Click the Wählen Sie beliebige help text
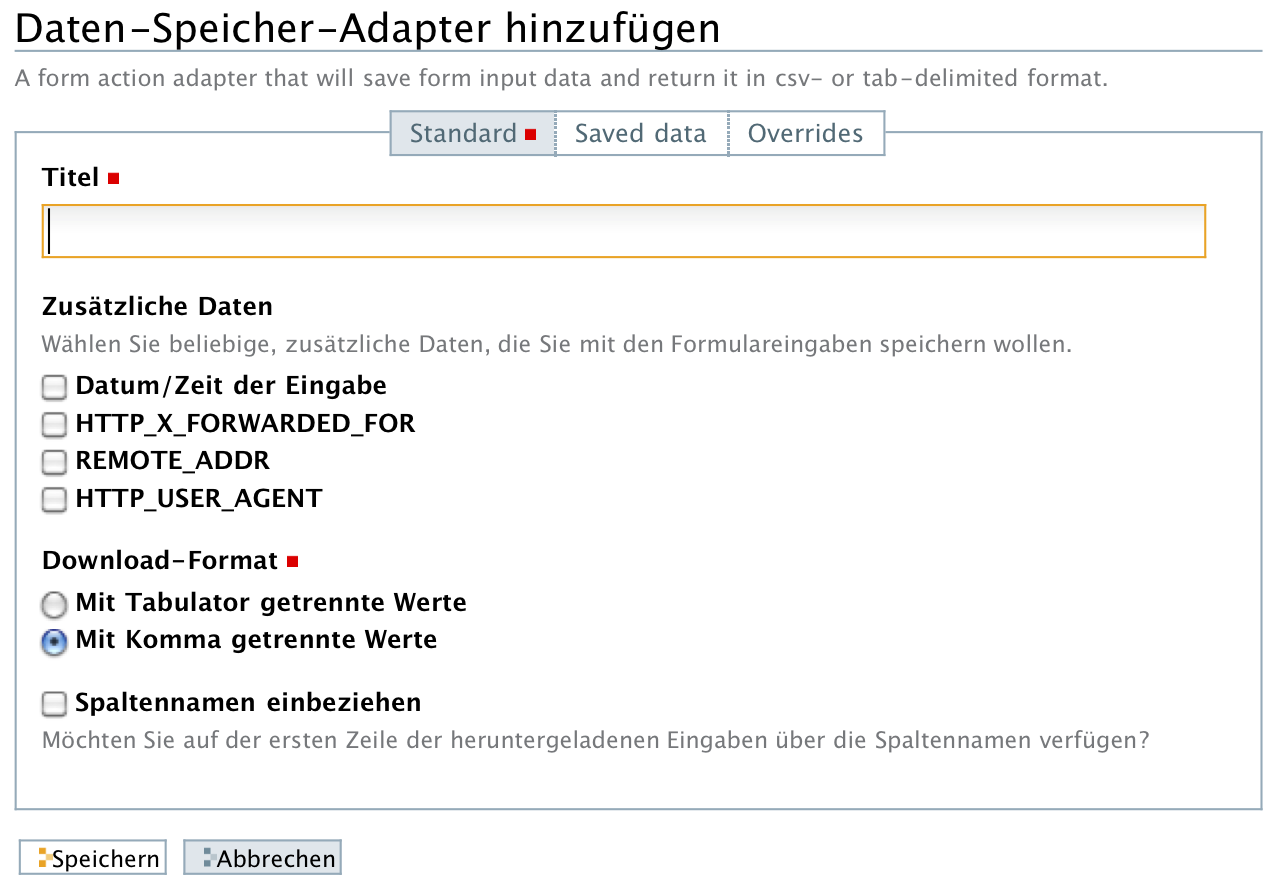1279x892 pixels. click(556, 345)
